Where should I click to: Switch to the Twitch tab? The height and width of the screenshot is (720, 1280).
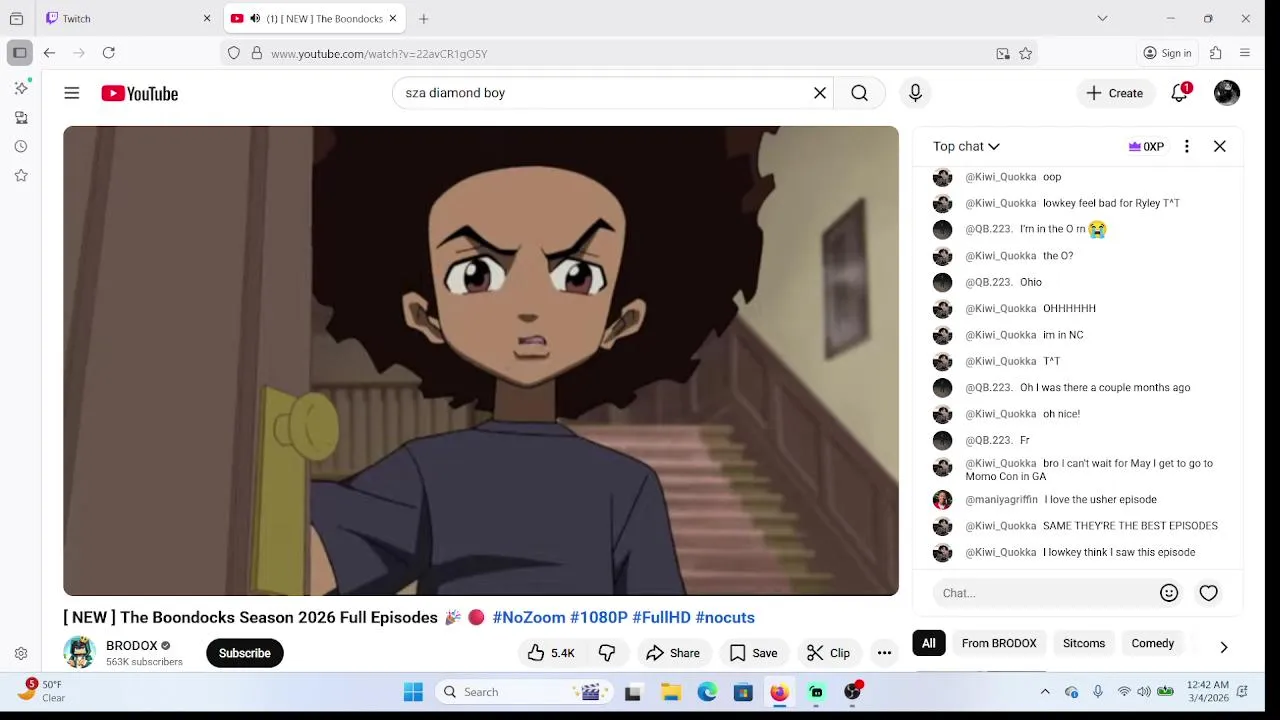coord(129,18)
